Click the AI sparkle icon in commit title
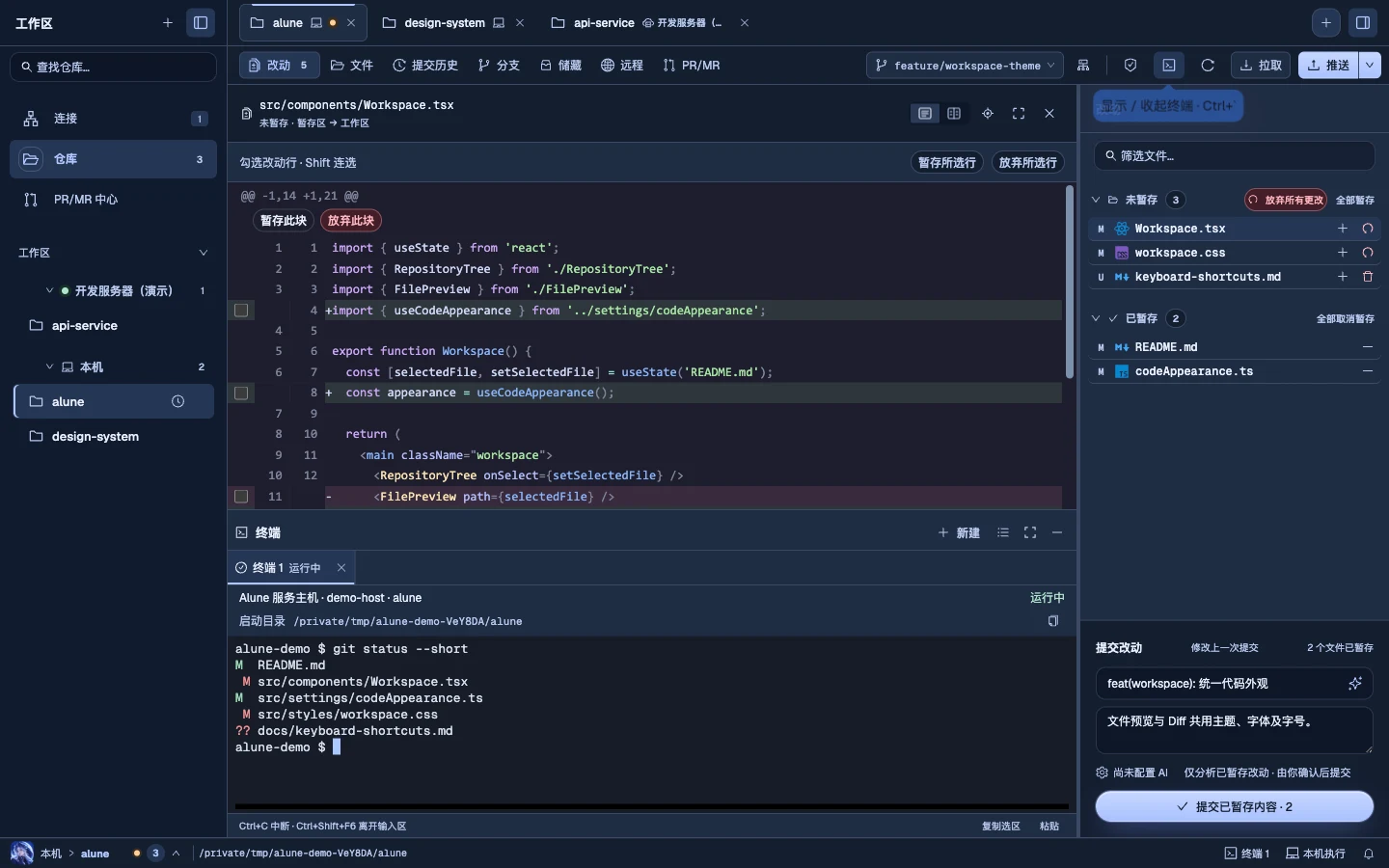Screen dimensions: 1389x868 click(x=1355, y=684)
